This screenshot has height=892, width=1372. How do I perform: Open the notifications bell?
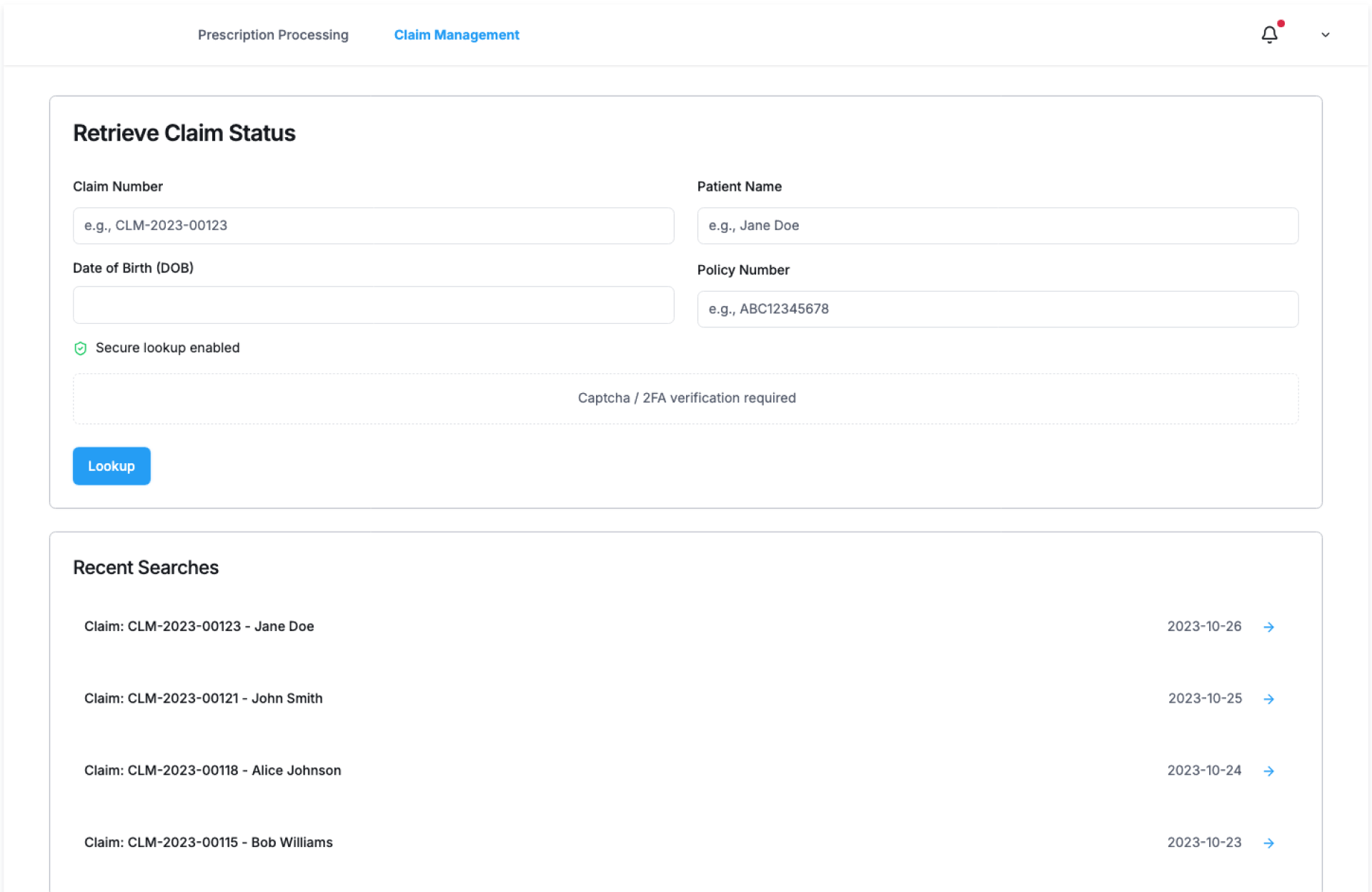pyautogui.click(x=1269, y=35)
